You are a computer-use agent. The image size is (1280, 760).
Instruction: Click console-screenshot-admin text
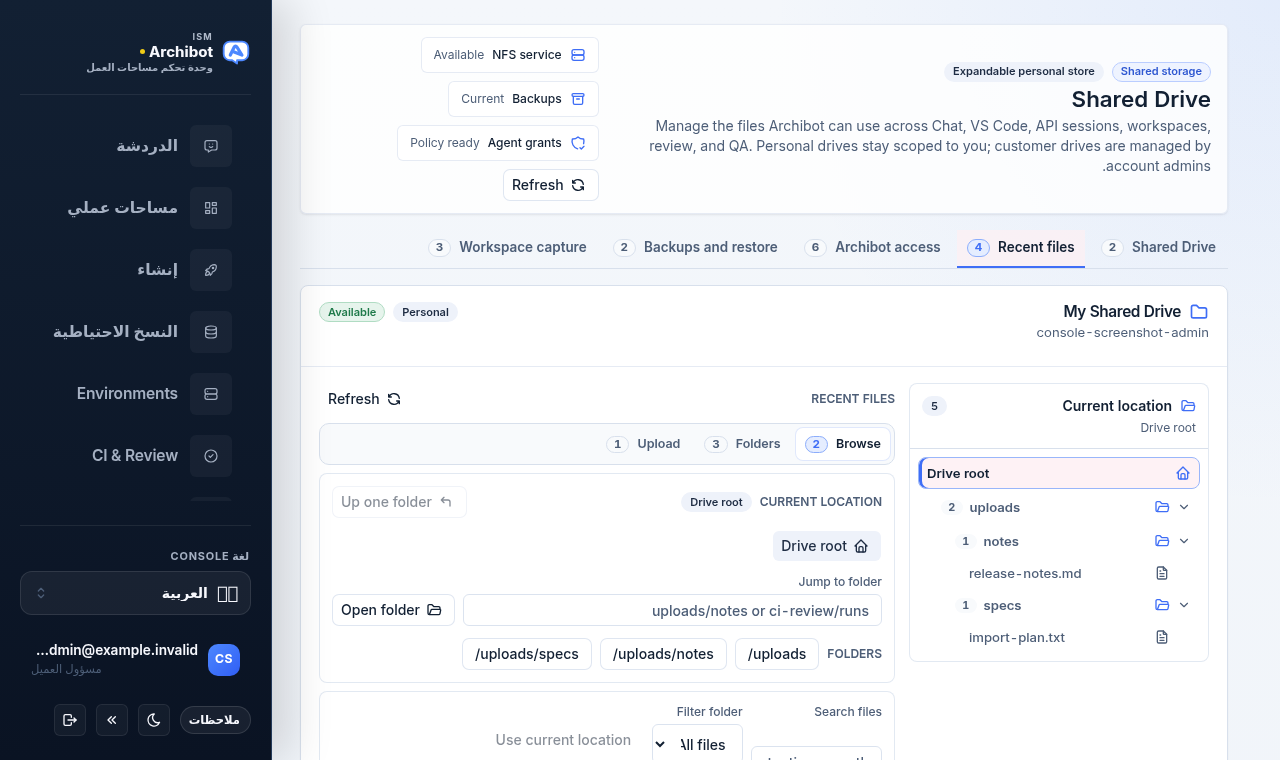tap(1122, 333)
